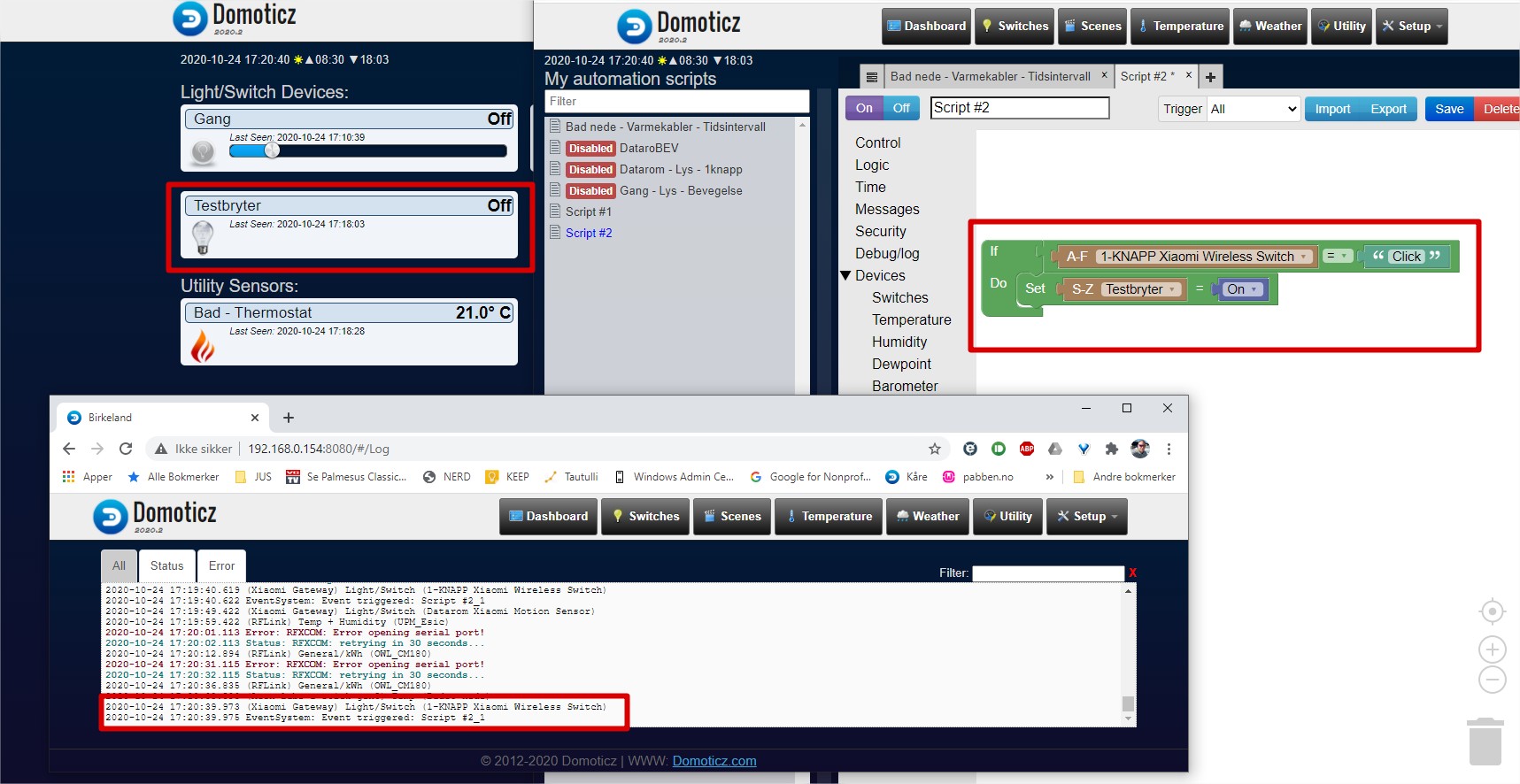Image resolution: width=1520 pixels, height=784 pixels.
Task: Set script state to Off
Action: click(901, 108)
